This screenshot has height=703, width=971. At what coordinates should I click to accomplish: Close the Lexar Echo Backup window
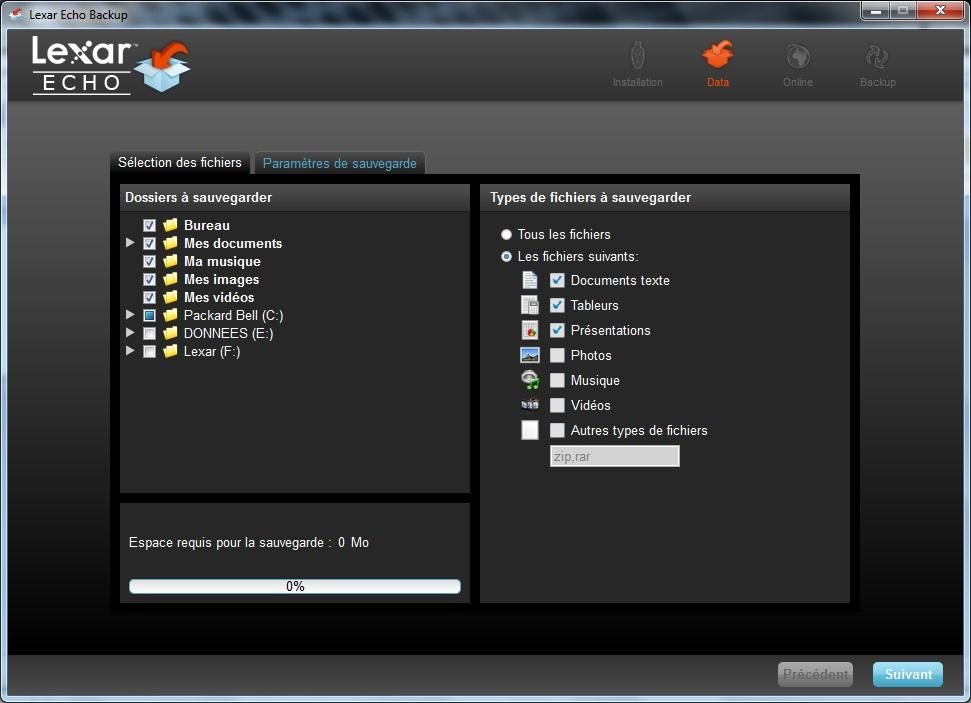[940, 11]
